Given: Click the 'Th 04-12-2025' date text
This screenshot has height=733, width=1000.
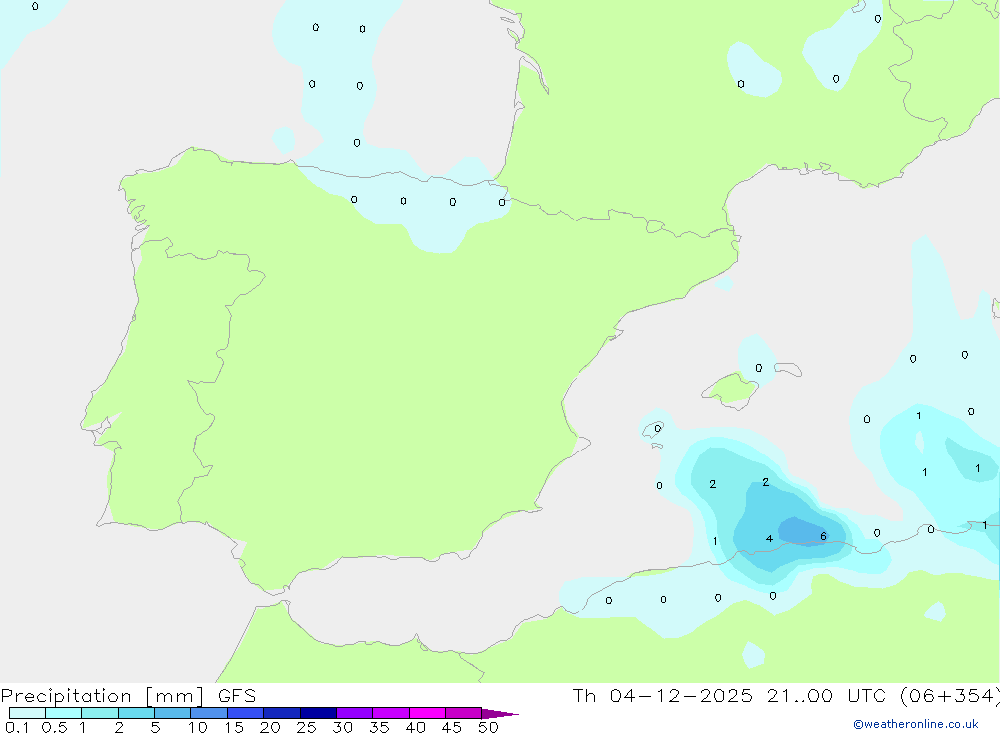Looking at the screenshot, I should 663,695.
